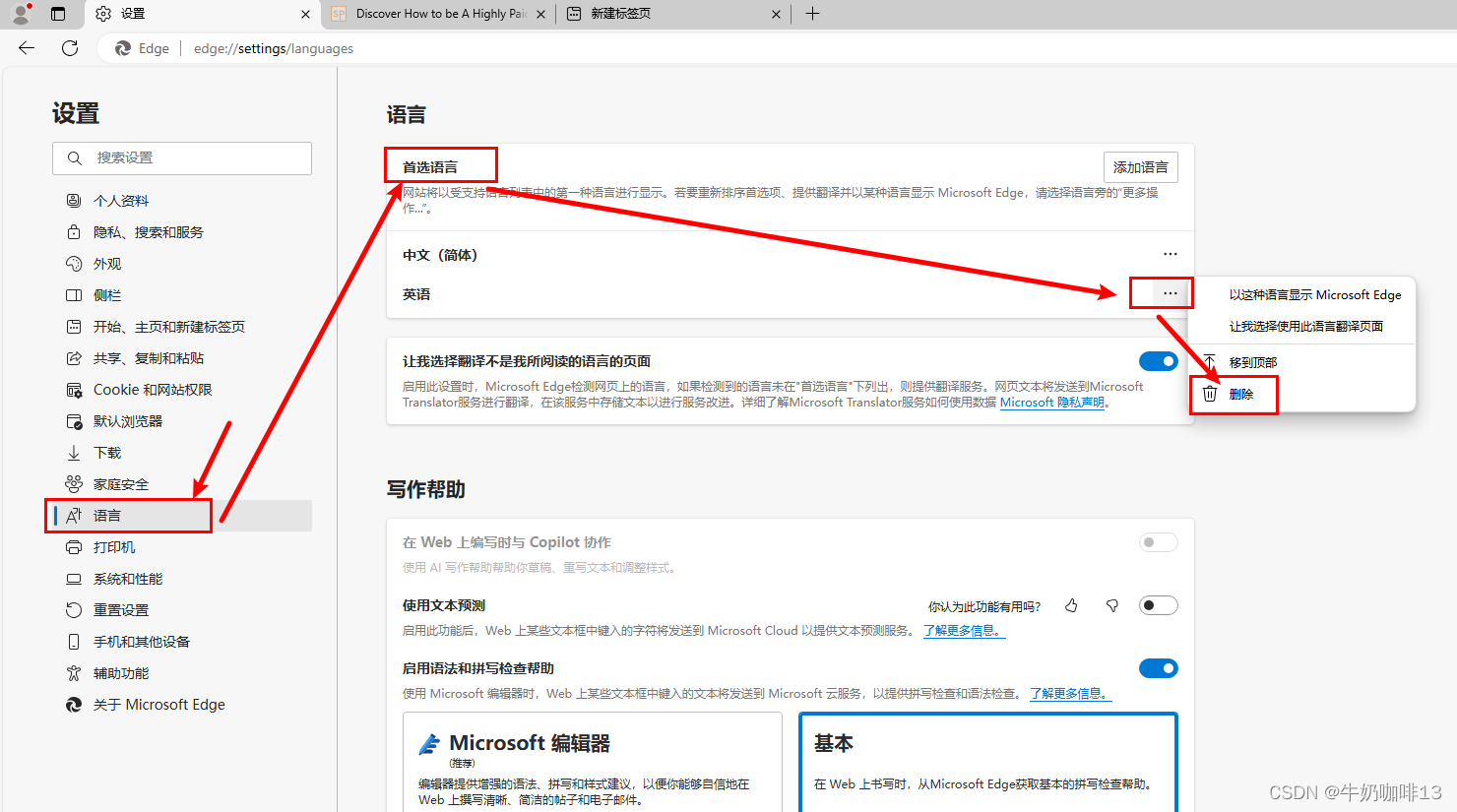Screen dimensions: 1457x812
Task: Click the 首选语言 heading
Action: pyautogui.click(x=430, y=167)
